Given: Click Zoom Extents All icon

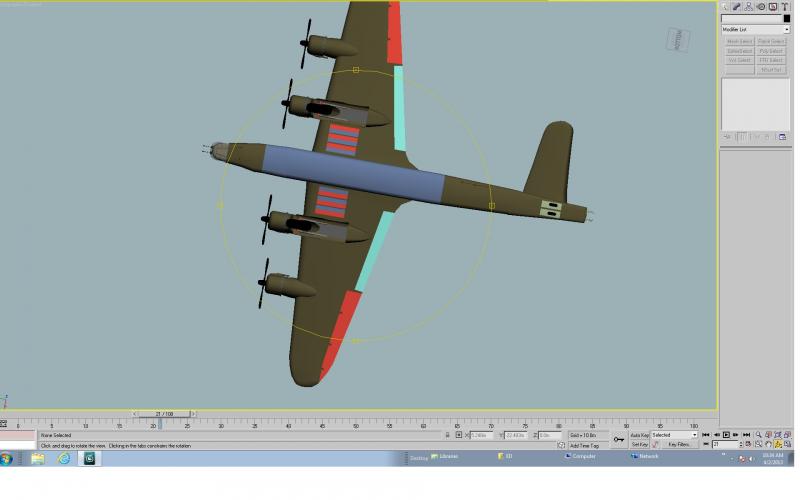Looking at the screenshot, I should coord(788,435).
